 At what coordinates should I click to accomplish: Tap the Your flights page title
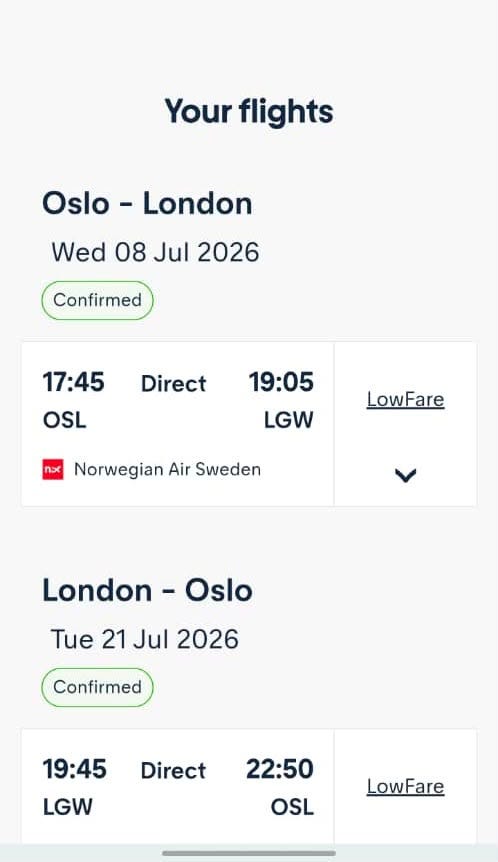click(x=249, y=112)
